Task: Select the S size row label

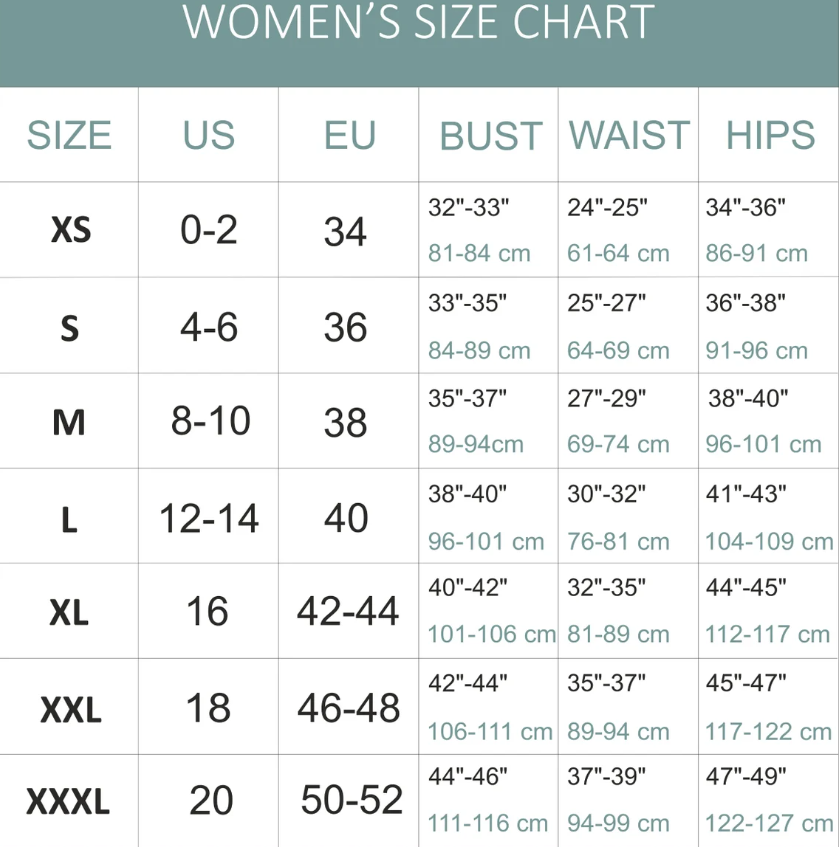Action: [69, 328]
